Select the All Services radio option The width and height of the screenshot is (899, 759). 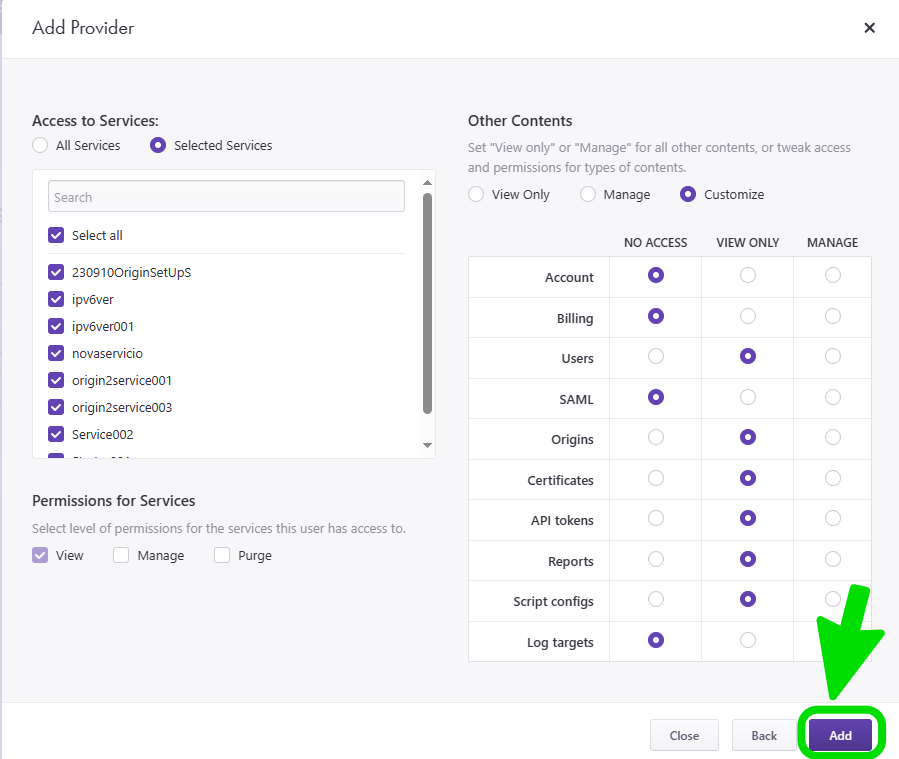(x=40, y=145)
